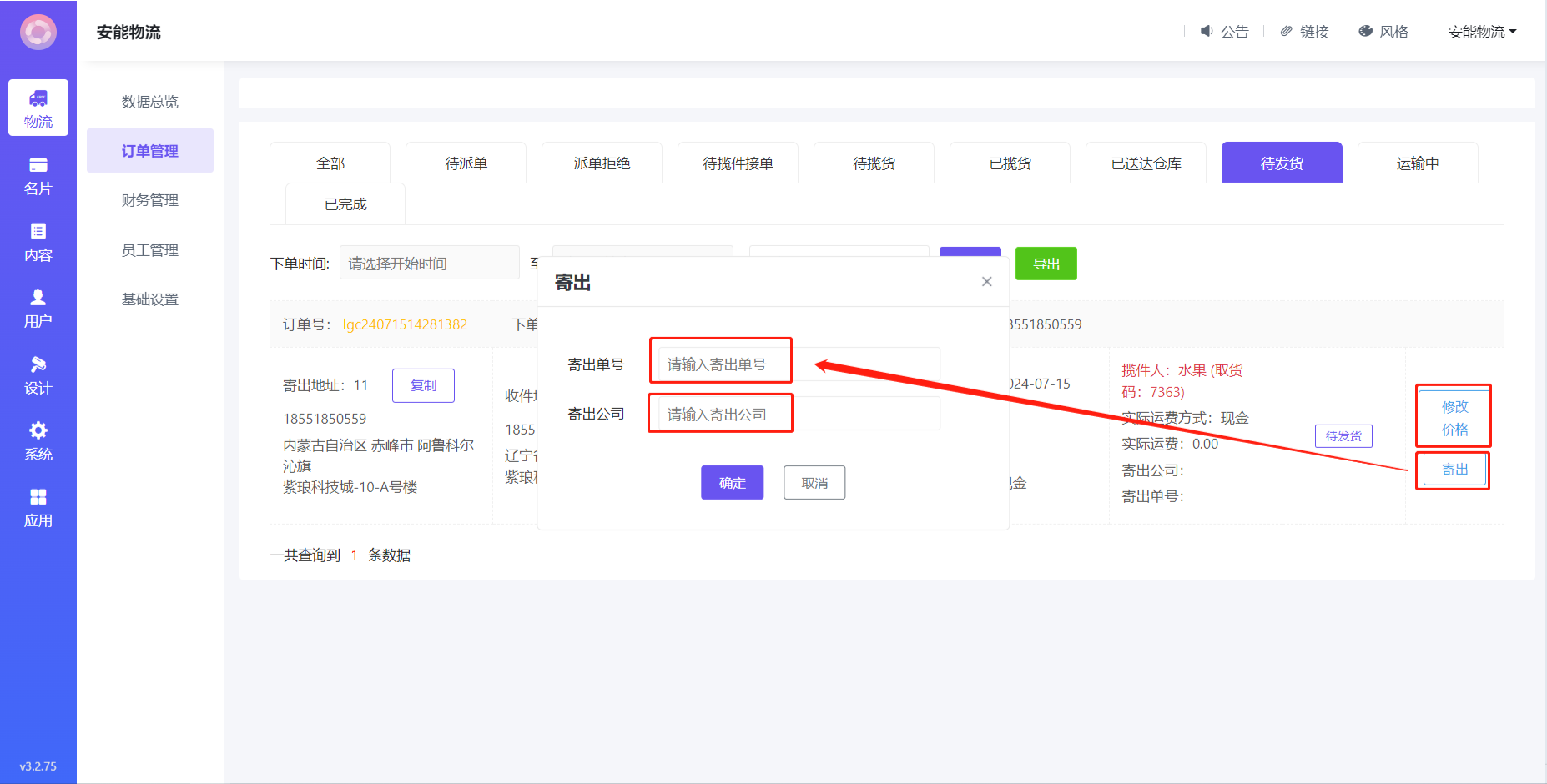Click the 取消 cancel button
Image resolution: width=1547 pixels, height=784 pixels.
[814, 483]
